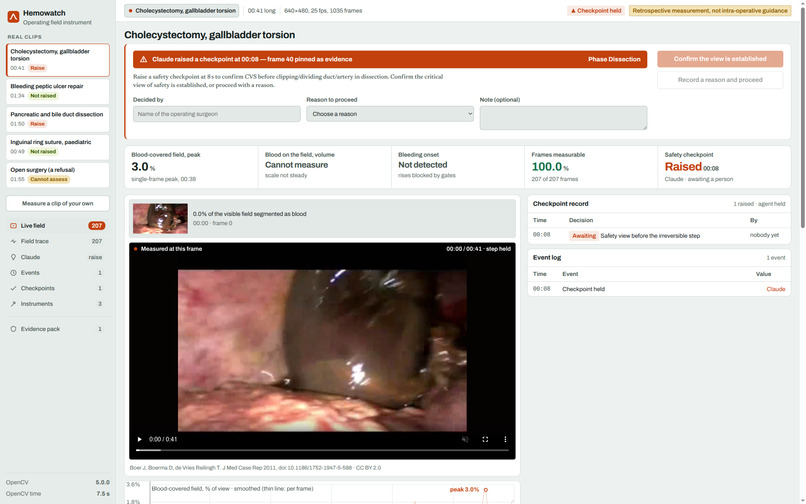This screenshot has width=806, height=504.
Task: Click the surgical video frame
Action: tap(322, 350)
